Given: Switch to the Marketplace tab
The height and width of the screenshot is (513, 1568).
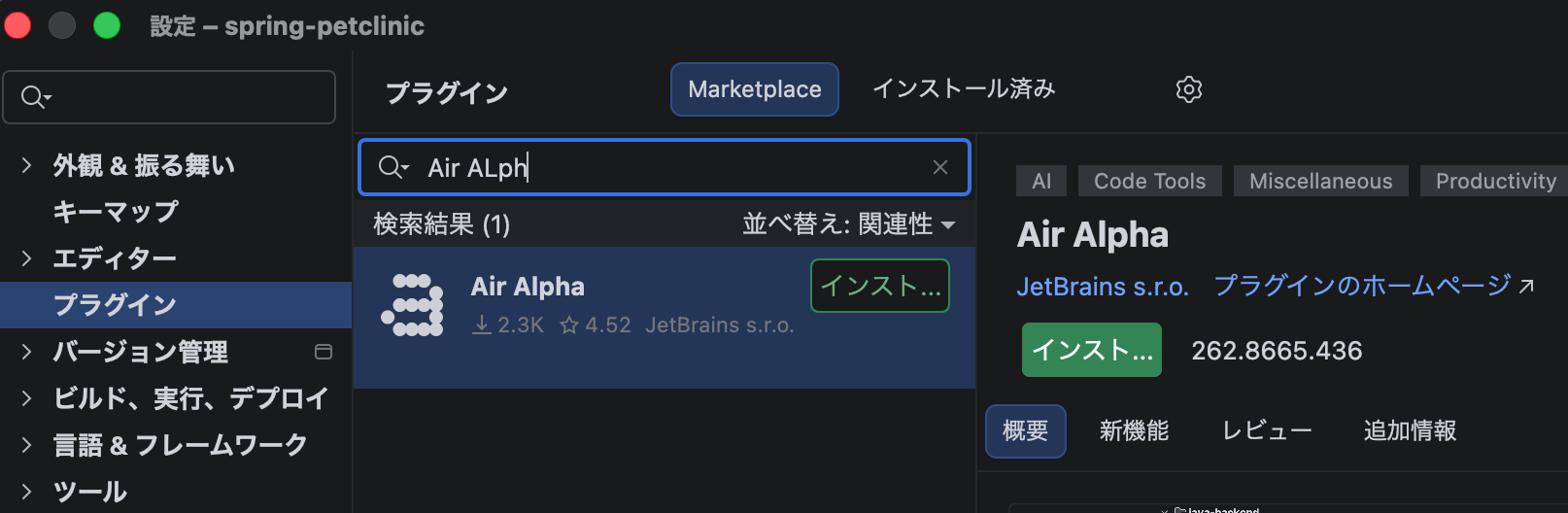Looking at the screenshot, I should click(755, 89).
